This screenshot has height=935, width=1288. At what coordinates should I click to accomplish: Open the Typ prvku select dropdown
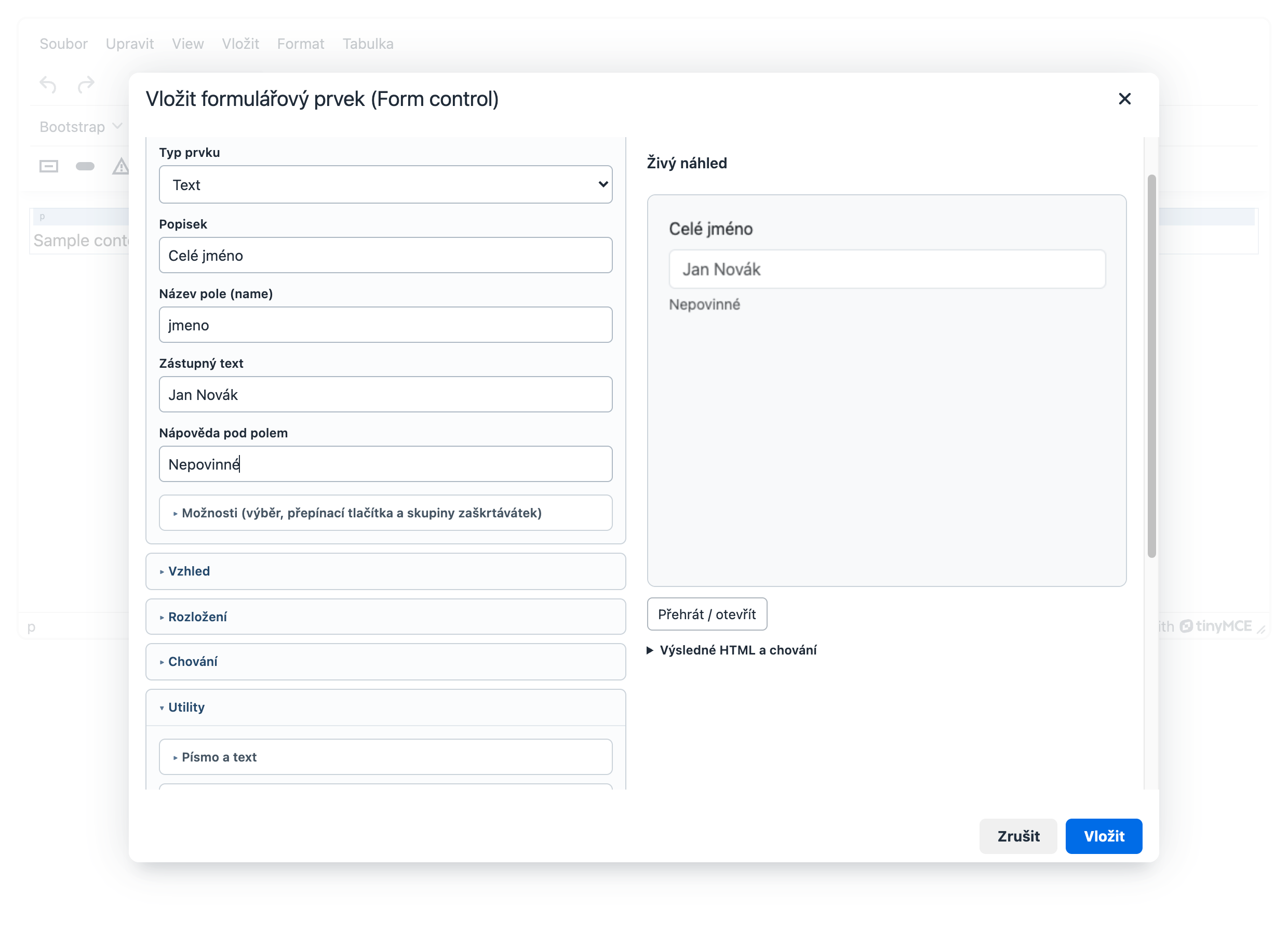point(385,184)
